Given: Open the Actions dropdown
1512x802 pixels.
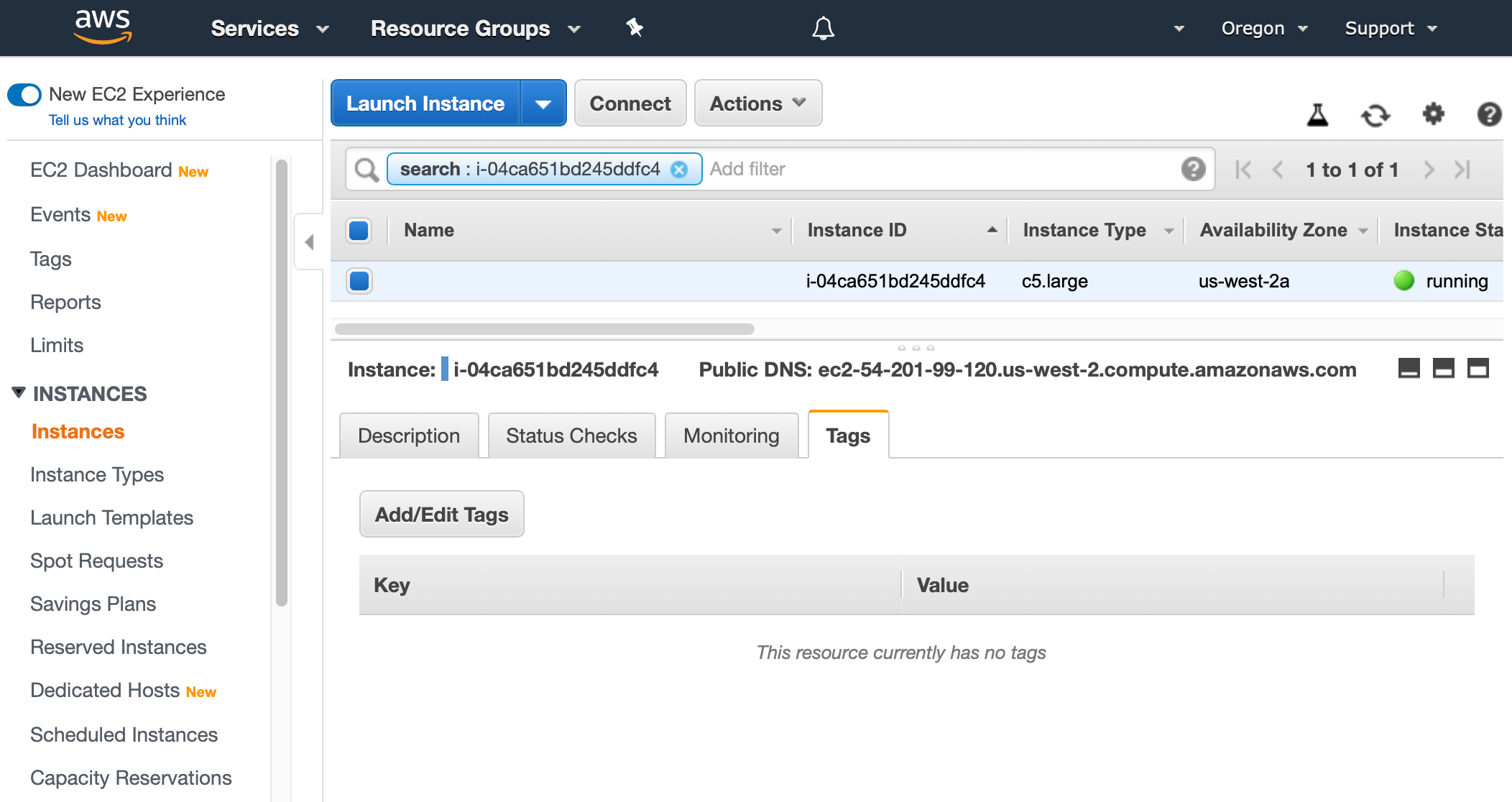Looking at the screenshot, I should click(x=757, y=103).
